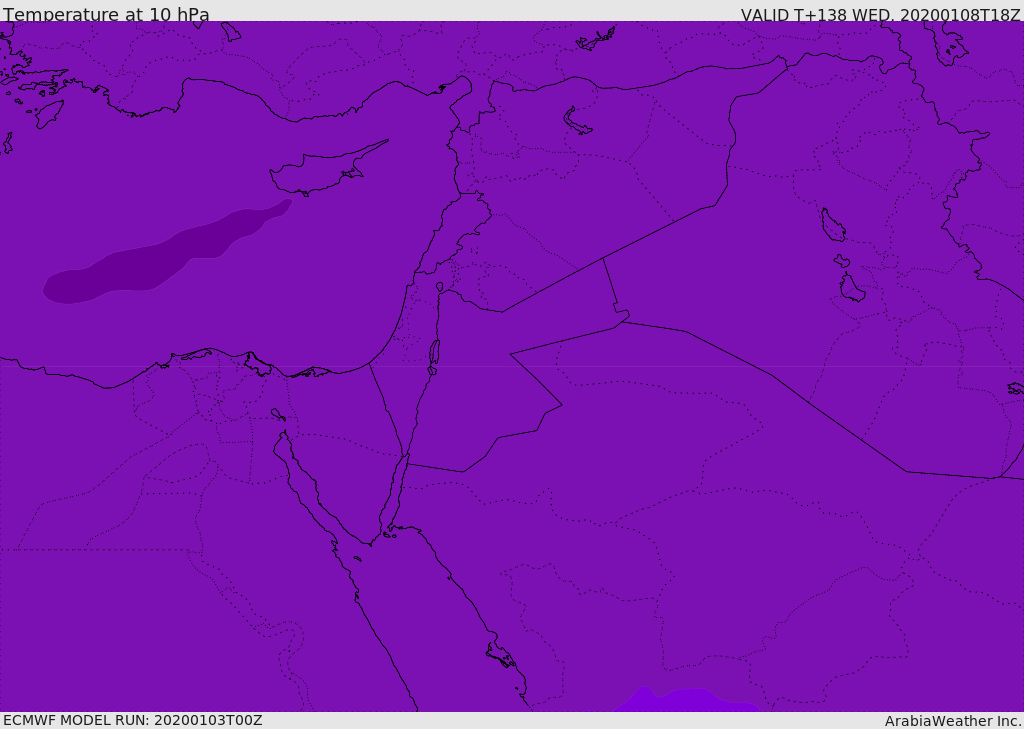Click the lighter violet patch at the bottom edge
This screenshot has height=729, width=1024.
pyautogui.click(x=686, y=700)
